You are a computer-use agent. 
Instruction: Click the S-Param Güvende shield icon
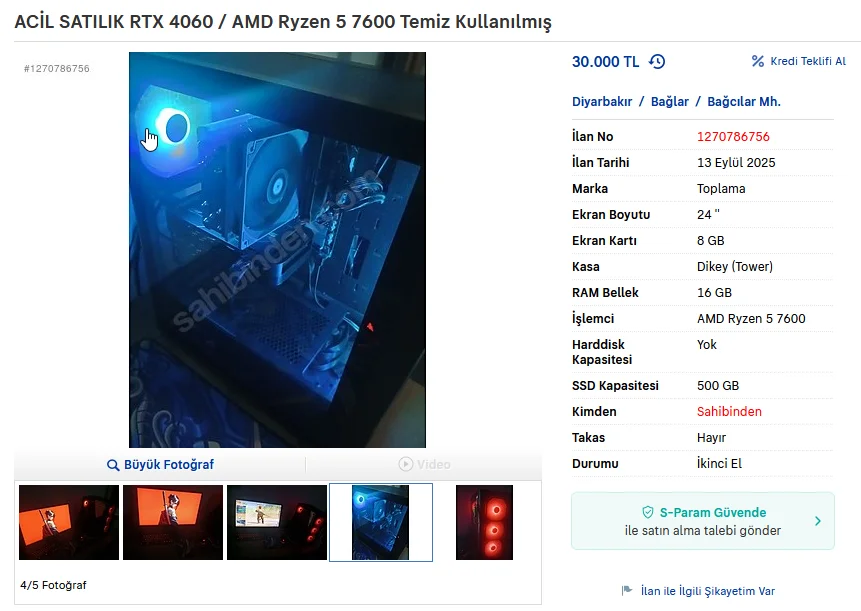[648, 512]
